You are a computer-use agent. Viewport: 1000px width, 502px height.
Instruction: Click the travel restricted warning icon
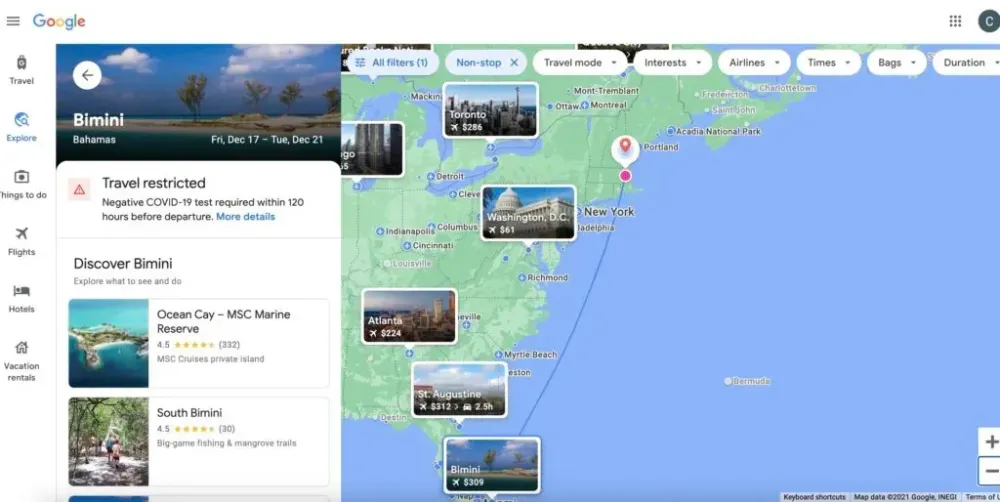79,189
